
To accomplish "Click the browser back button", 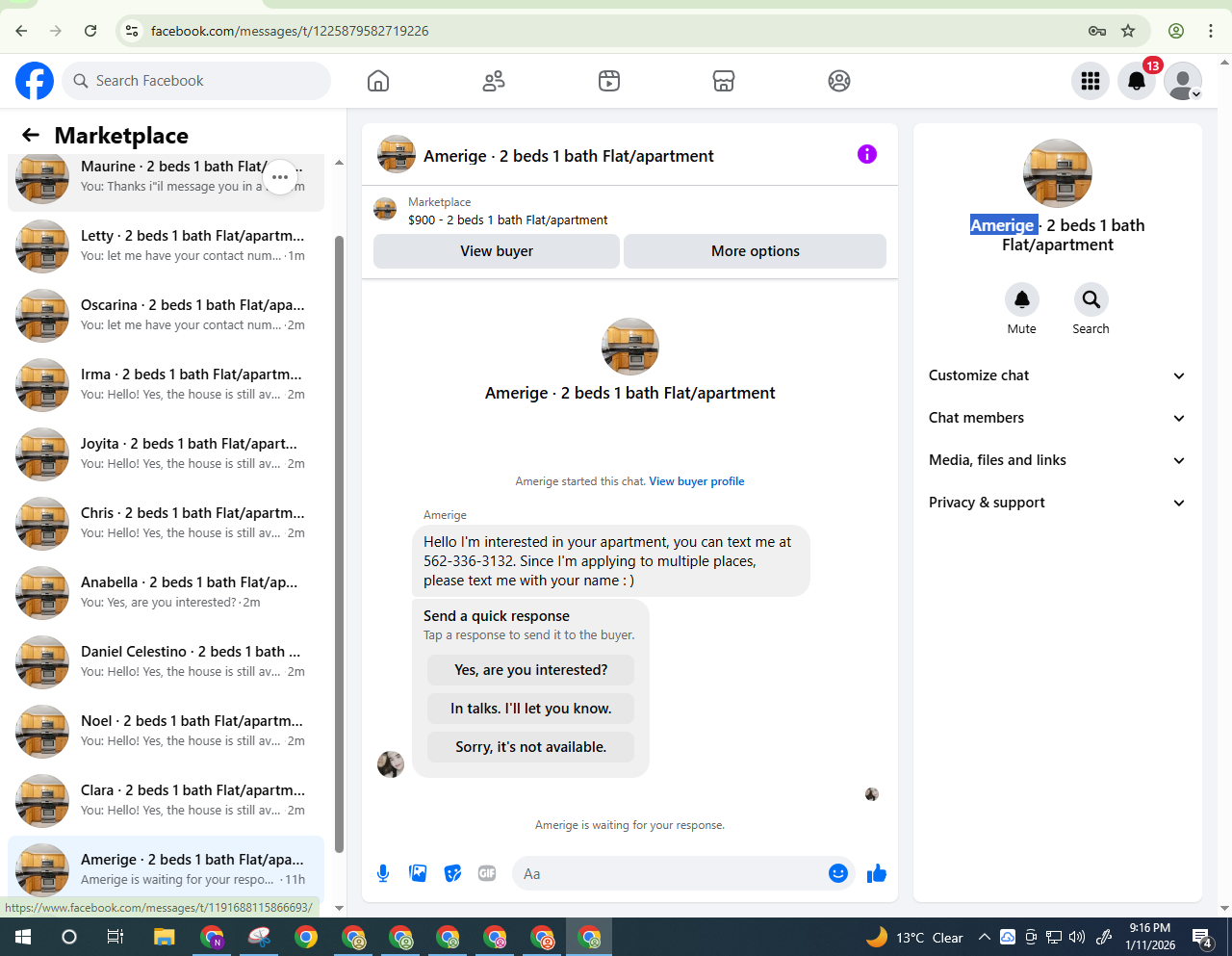I will (x=21, y=31).
